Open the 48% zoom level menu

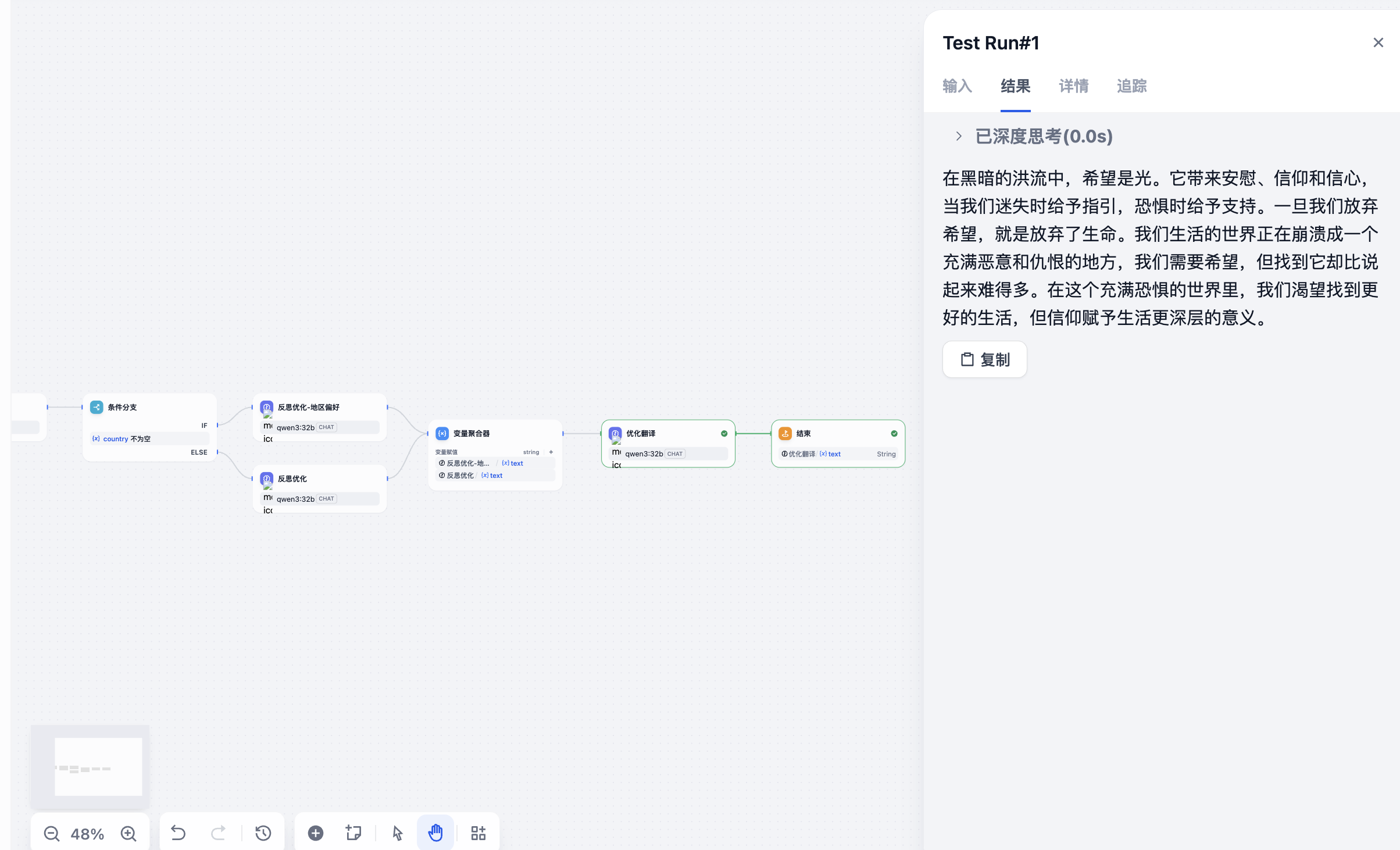tap(87, 834)
